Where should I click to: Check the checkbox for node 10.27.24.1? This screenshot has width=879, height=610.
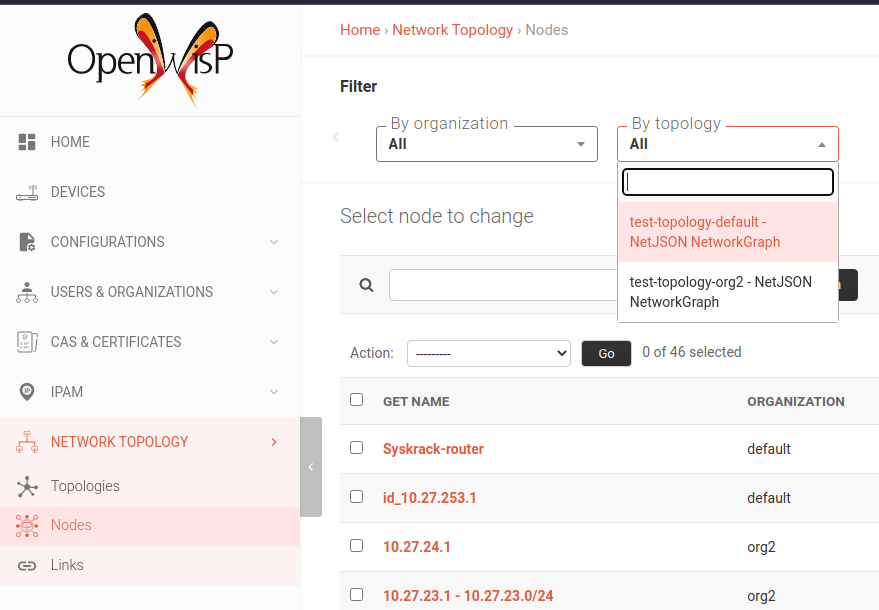pyautogui.click(x=356, y=545)
